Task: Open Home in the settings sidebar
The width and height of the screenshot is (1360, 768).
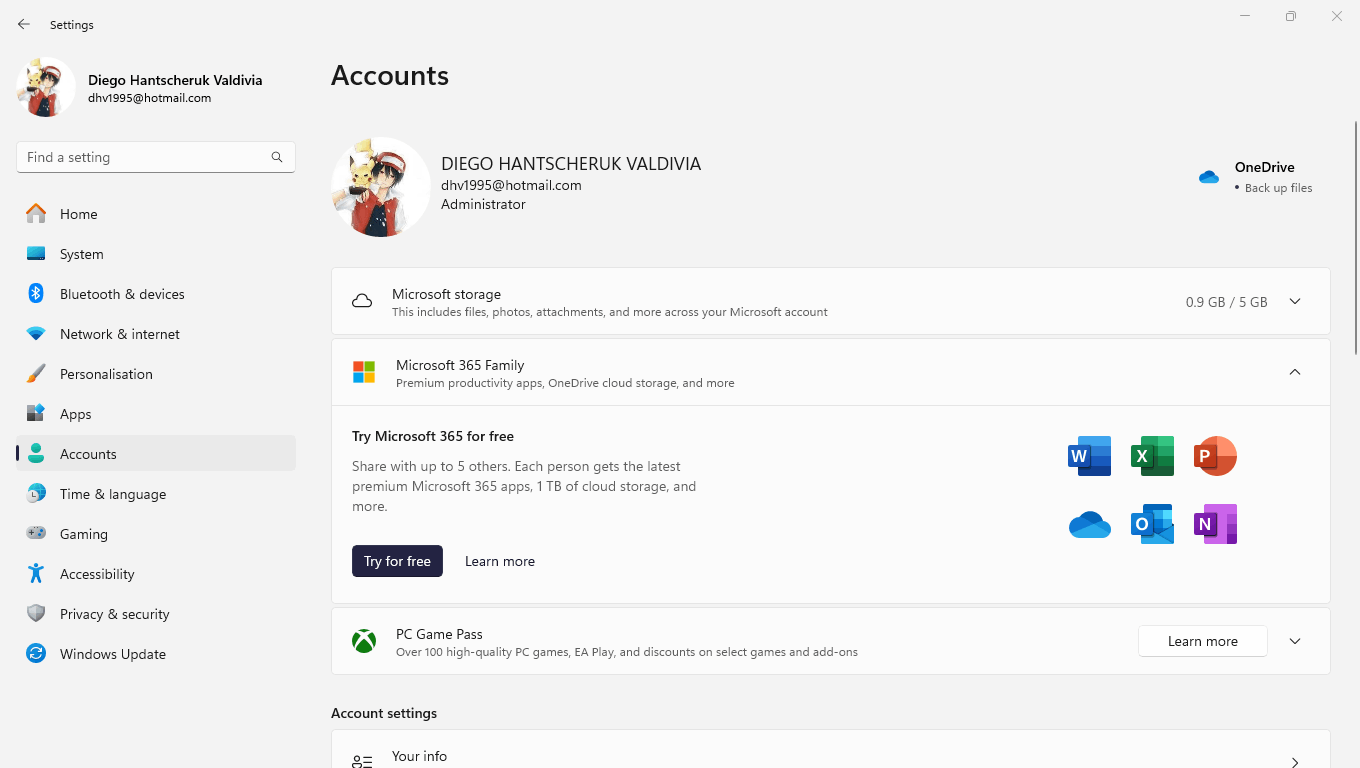Action: (156, 214)
